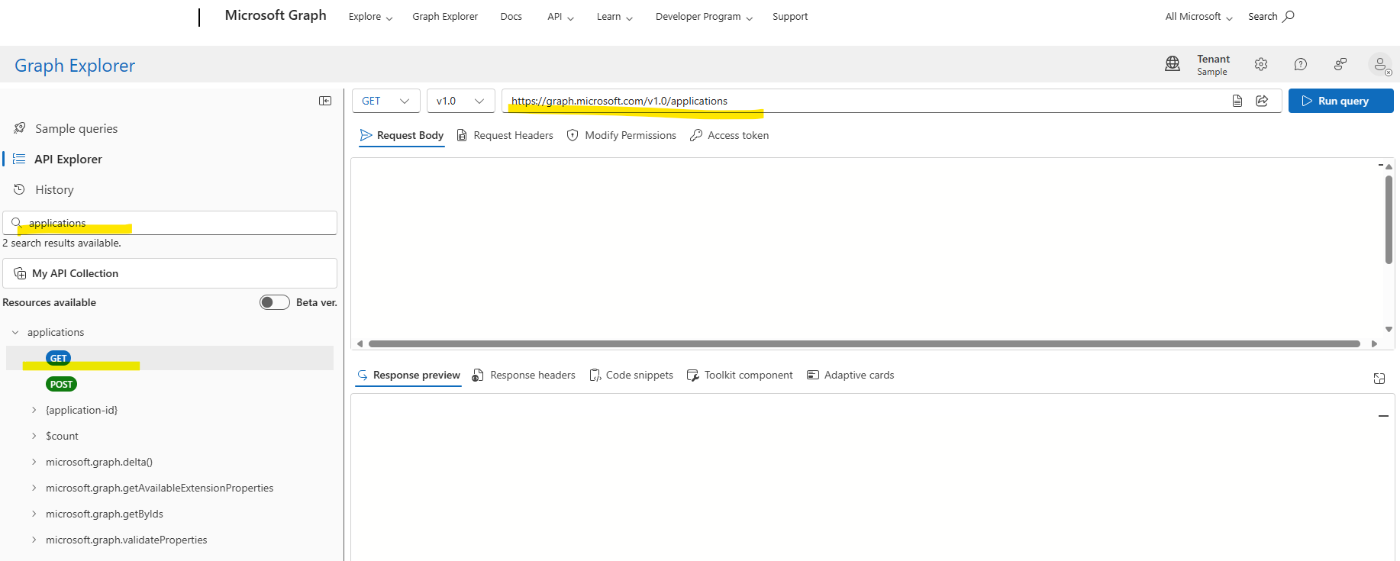The width and height of the screenshot is (1400, 561).
Task: Open the sign-in profile icon
Action: pyautogui.click(x=1380, y=65)
